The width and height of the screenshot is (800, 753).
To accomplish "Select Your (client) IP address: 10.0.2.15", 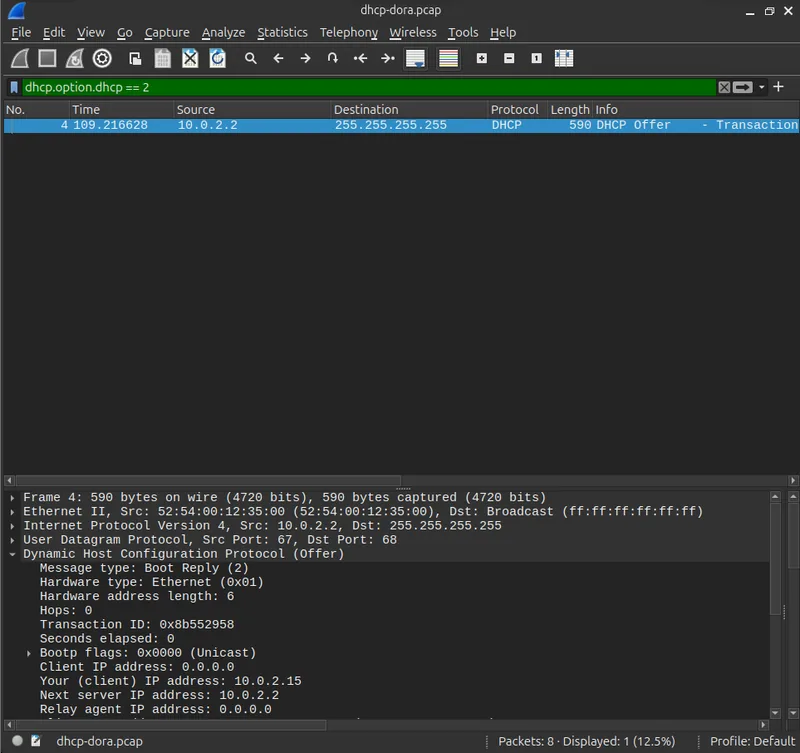I will 170,681.
